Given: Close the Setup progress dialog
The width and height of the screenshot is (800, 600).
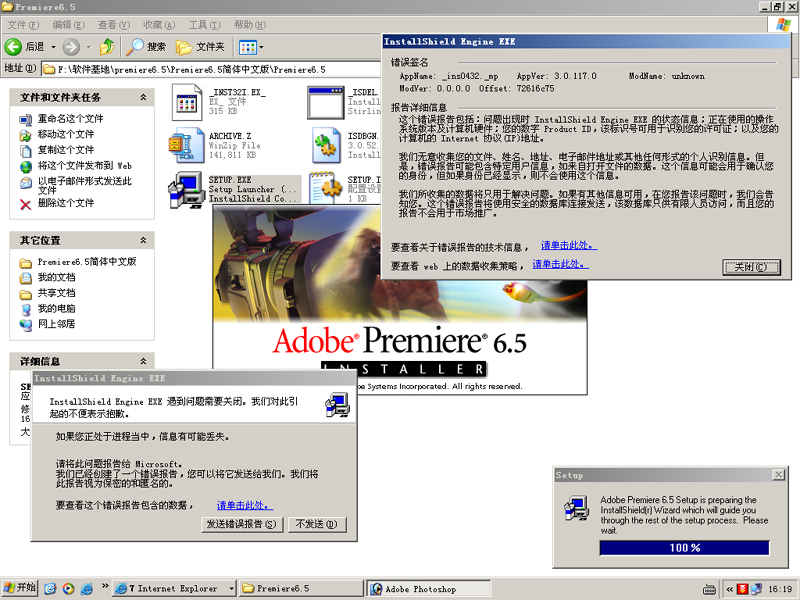Looking at the screenshot, I should 779,475.
